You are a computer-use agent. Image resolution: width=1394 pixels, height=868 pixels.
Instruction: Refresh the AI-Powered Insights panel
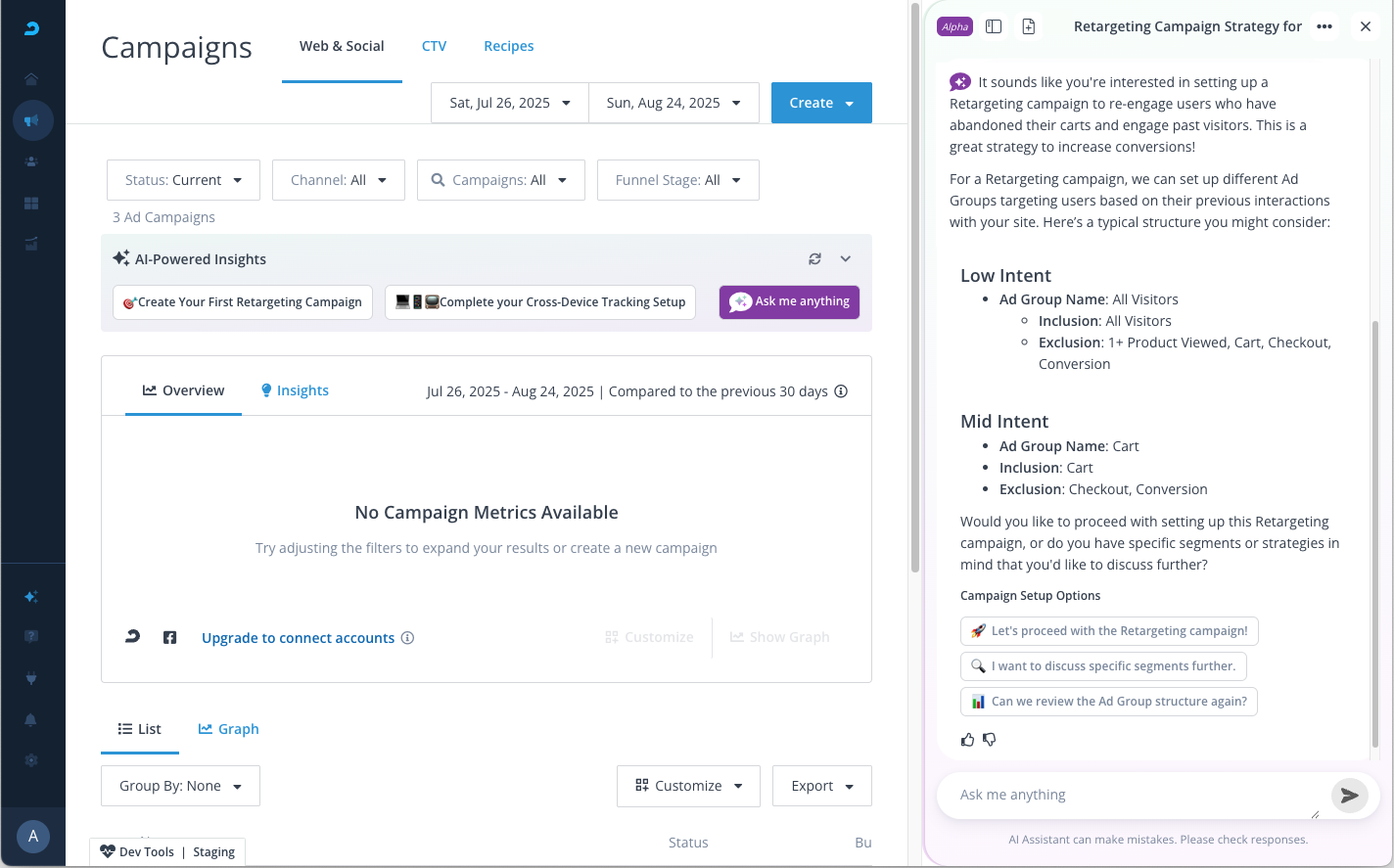pos(814,259)
